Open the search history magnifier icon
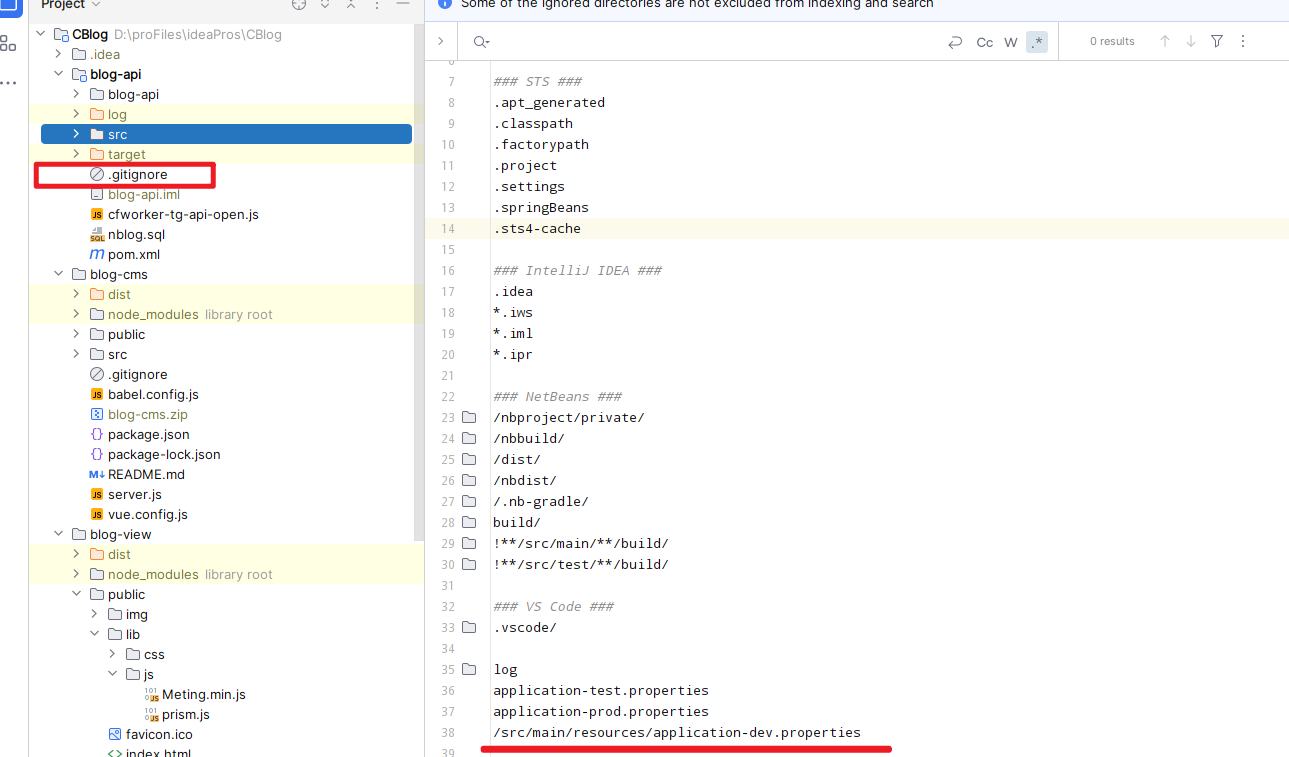Screen dimensions: 1289x757 pos(481,42)
